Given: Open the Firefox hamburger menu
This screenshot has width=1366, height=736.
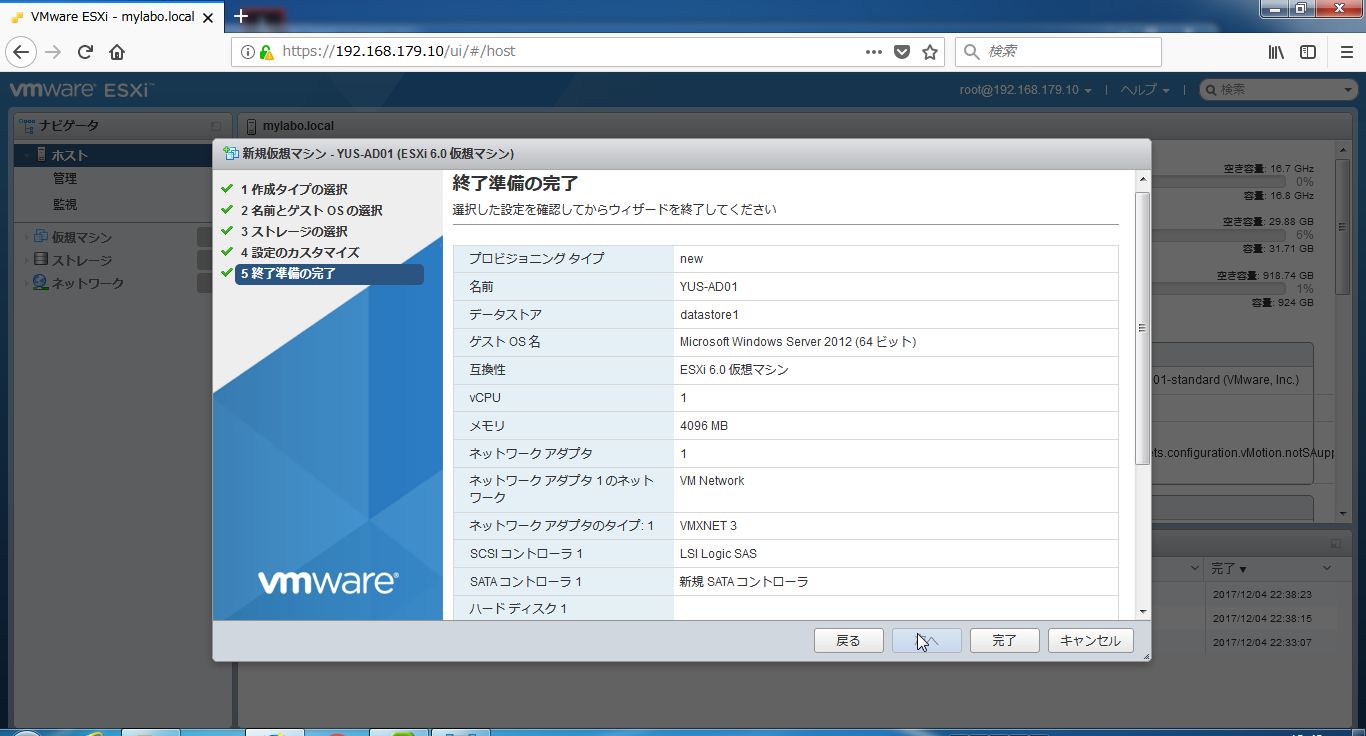Looking at the screenshot, I should (1346, 52).
